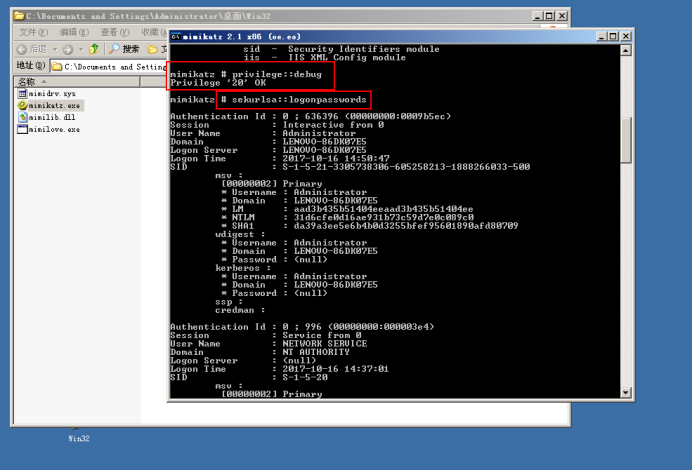Viewport: 692px width, 471px height.
Task: Click the NTLM hash value line
Action: (x=347, y=217)
